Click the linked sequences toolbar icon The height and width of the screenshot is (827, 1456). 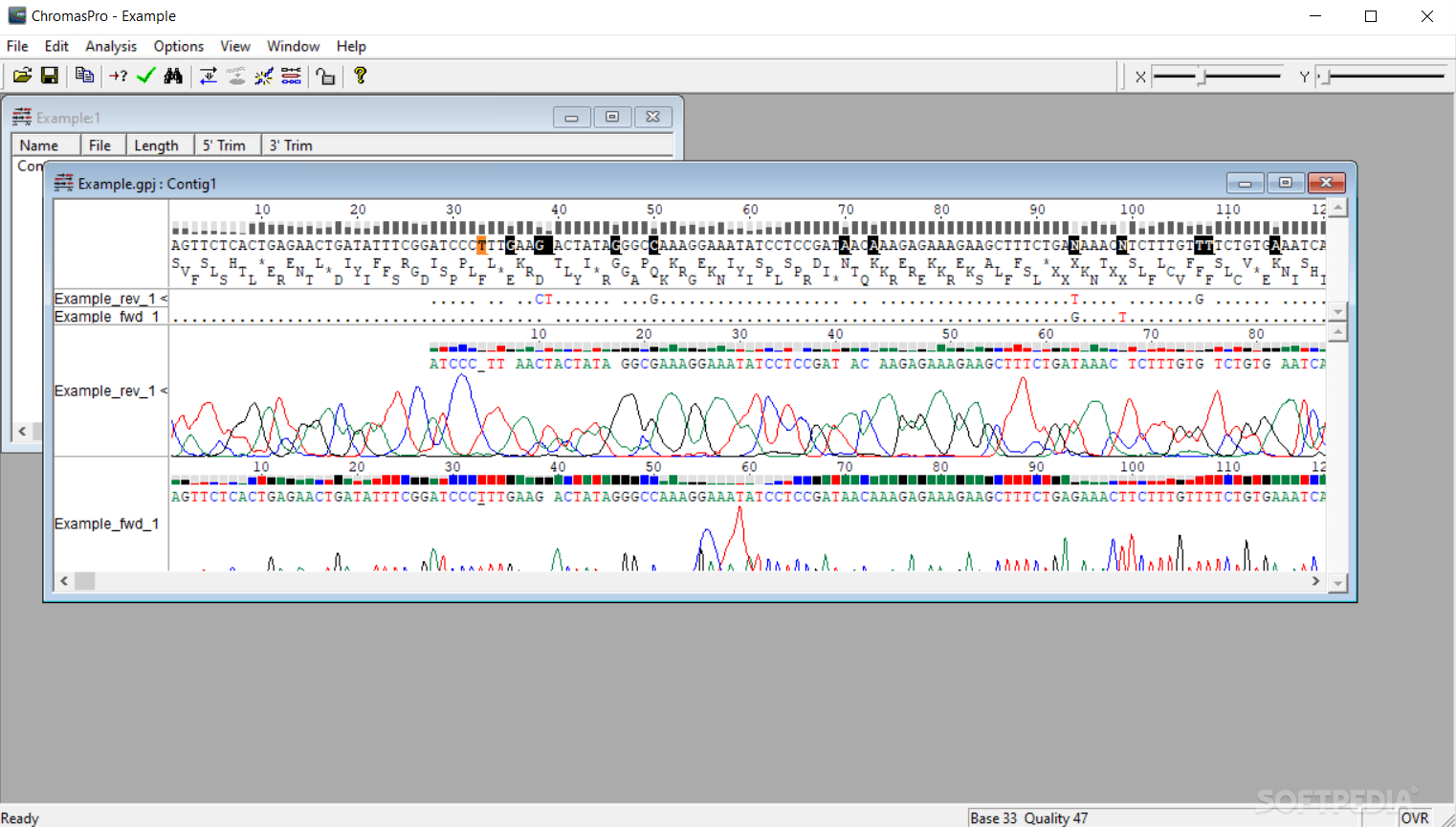tap(291, 76)
